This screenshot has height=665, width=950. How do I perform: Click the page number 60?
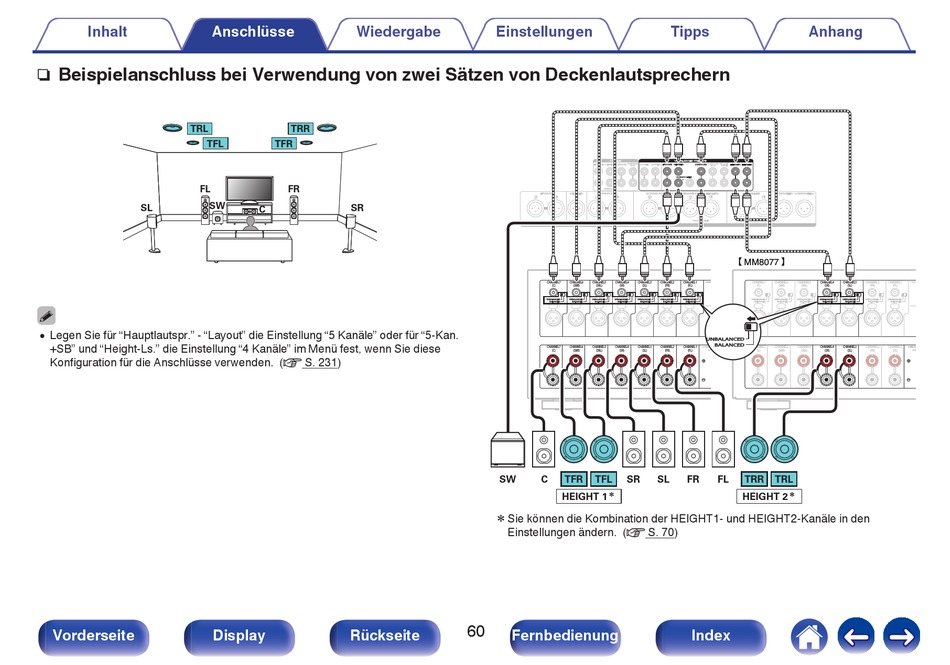pos(476,632)
